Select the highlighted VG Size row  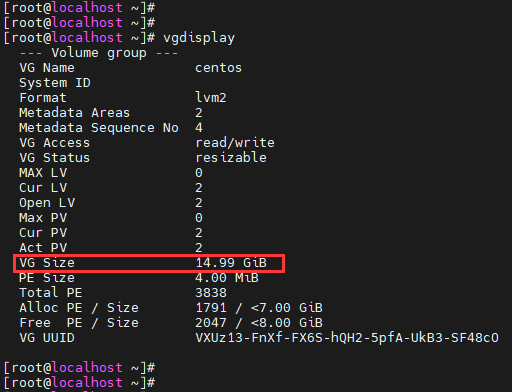(x=149, y=263)
